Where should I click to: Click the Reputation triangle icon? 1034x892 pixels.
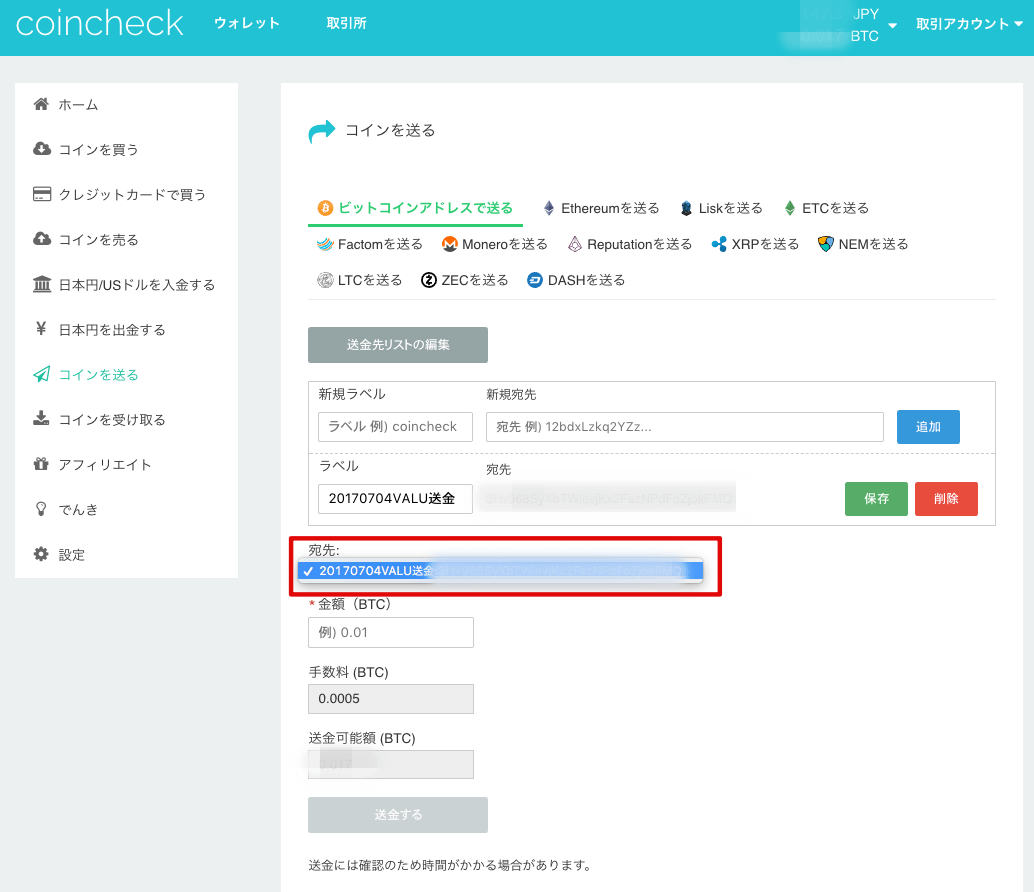coord(575,245)
